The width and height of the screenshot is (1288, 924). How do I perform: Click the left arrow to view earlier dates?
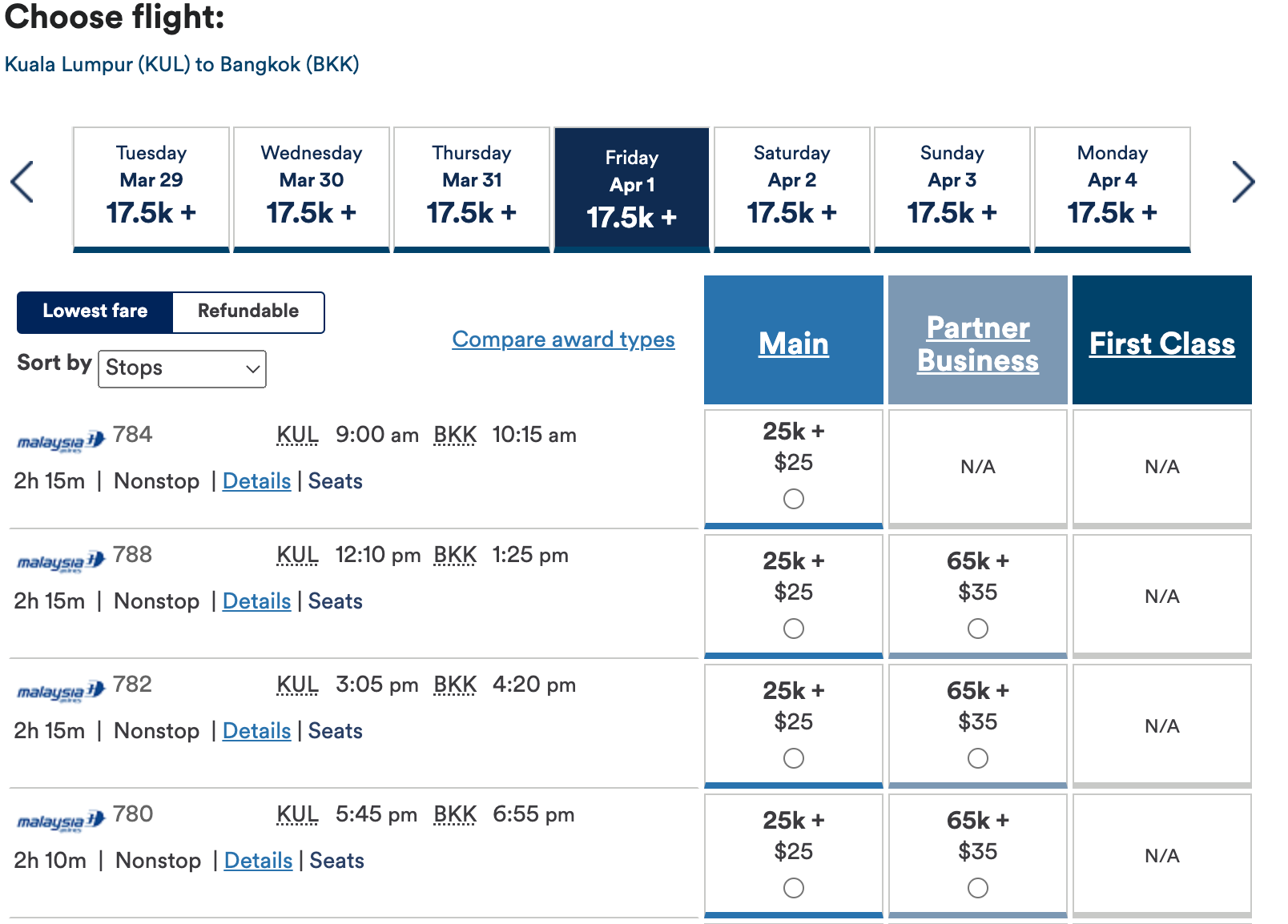coord(23,183)
